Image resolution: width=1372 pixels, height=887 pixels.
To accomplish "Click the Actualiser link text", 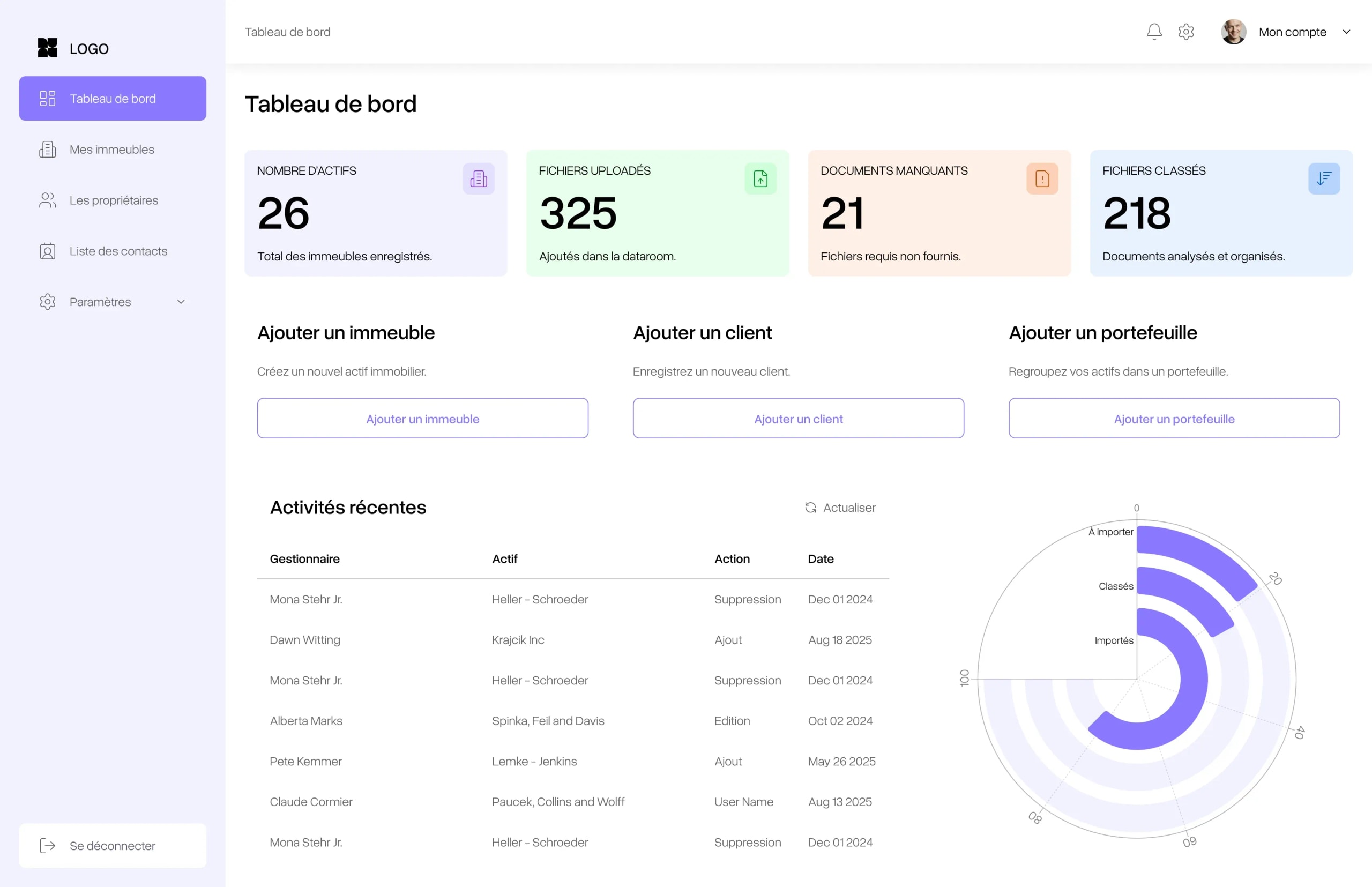I will click(x=849, y=508).
